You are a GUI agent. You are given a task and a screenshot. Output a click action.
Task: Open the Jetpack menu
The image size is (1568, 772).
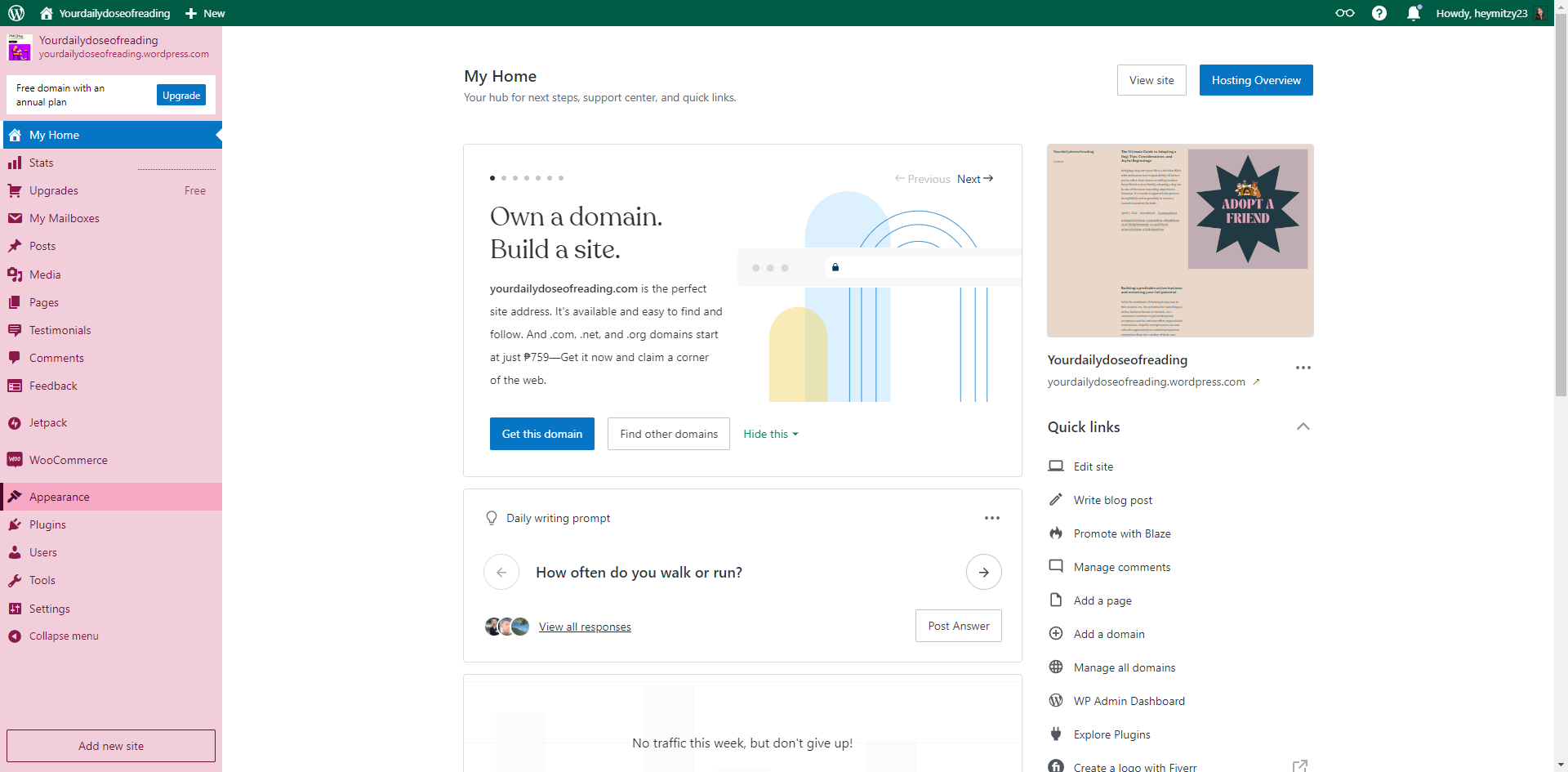(x=111, y=422)
